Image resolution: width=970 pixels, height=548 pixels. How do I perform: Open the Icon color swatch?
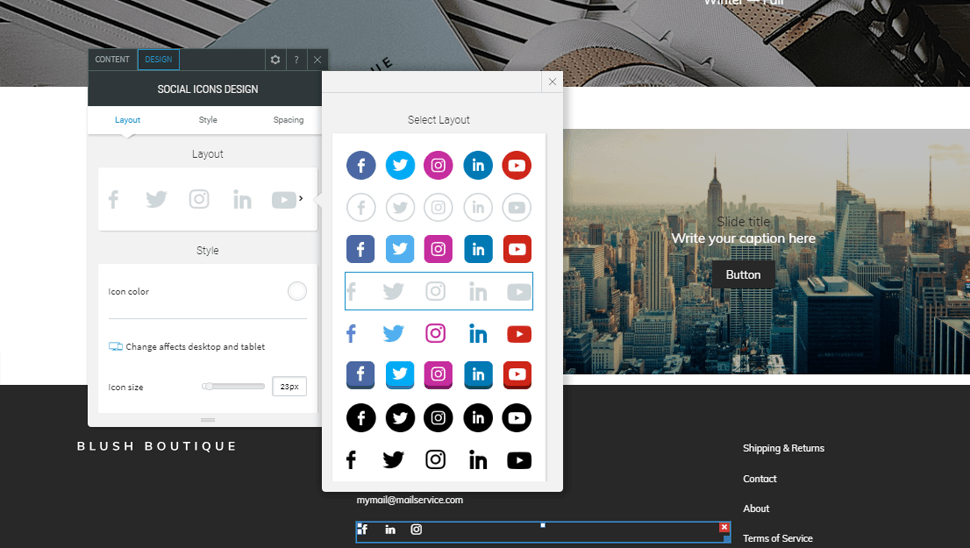coord(297,291)
